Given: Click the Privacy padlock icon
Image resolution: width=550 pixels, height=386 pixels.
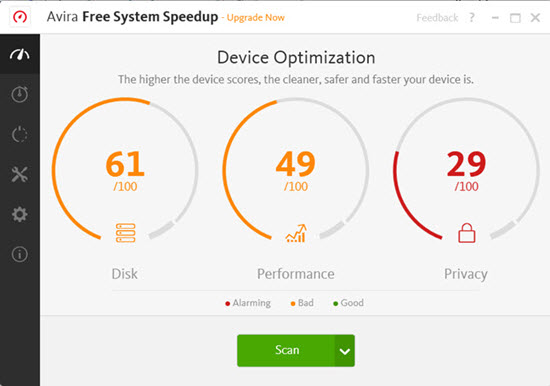Looking at the screenshot, I should pyautogui.click(x=467, y=233).
